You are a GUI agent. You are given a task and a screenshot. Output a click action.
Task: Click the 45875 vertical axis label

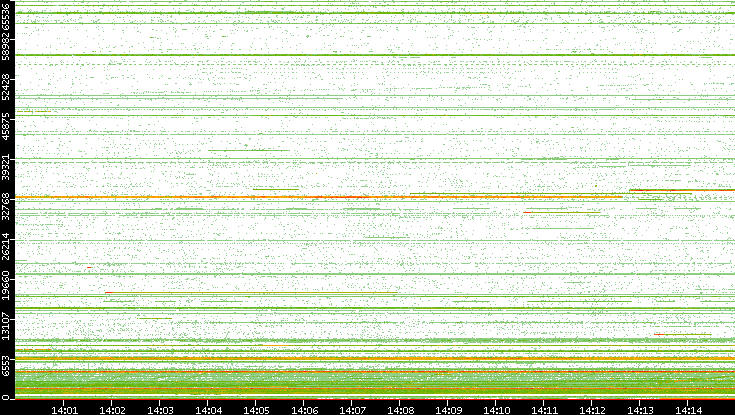click(x=7, y=132)
